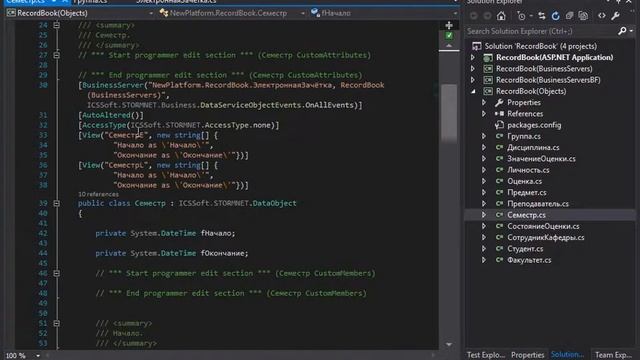Expand the Properties folder node
This screenshot has height=360, width=640.
[484, 102]
